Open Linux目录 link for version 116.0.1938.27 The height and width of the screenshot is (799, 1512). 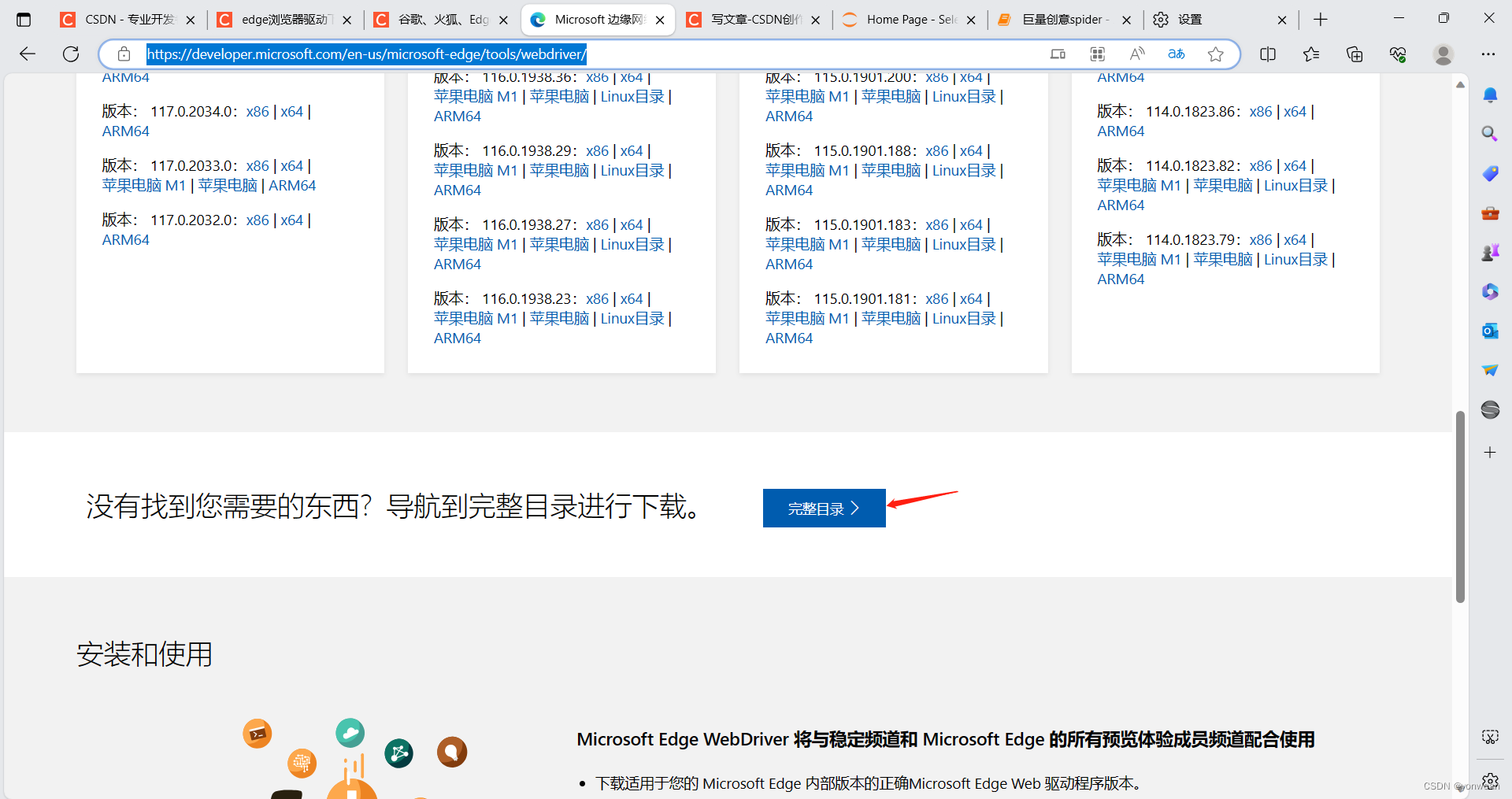pyautogui.click(x=632, y=245)
